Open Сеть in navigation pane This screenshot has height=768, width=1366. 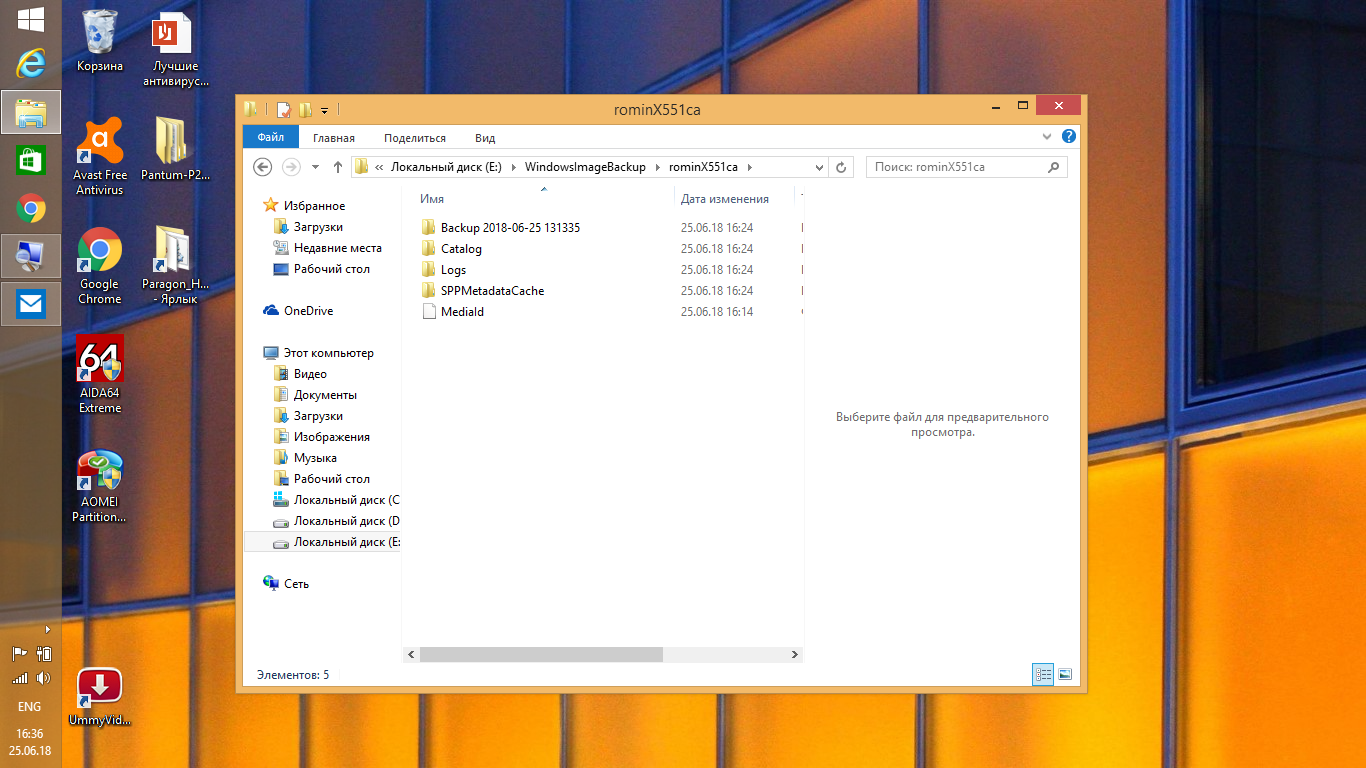click(296, 584)
